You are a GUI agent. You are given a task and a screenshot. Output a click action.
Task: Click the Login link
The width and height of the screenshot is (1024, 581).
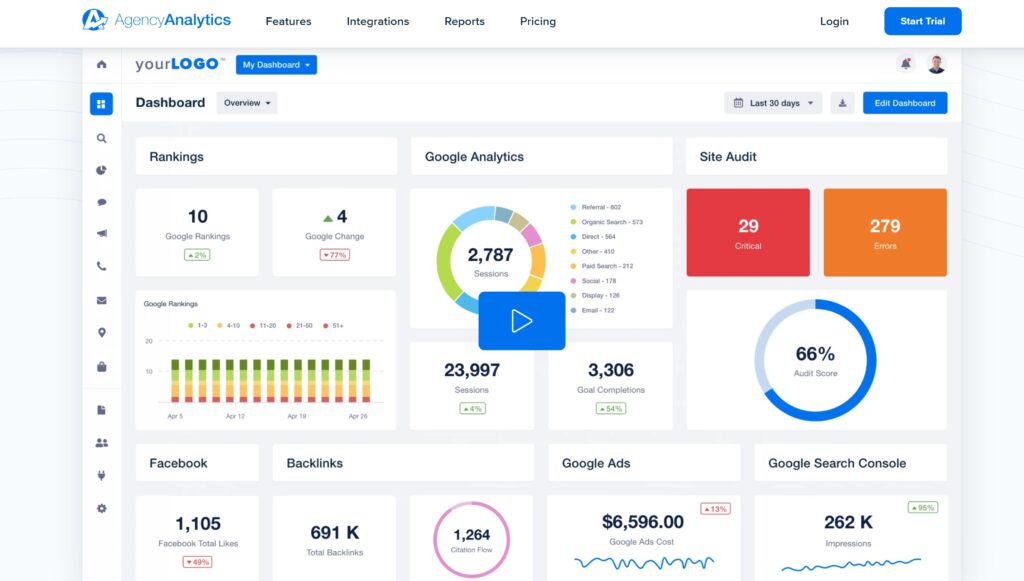[x=834, y=22]
